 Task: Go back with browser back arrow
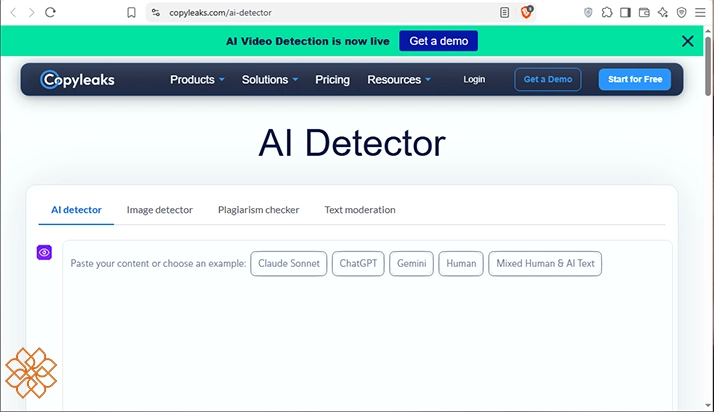[x=13, y=13]
